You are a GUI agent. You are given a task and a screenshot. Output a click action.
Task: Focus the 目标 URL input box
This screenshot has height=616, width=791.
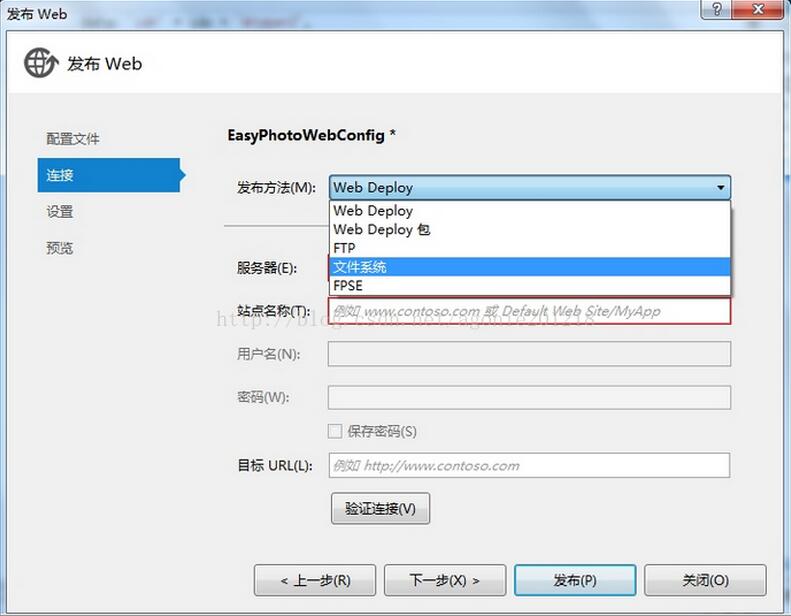click(x=529, y=465)
